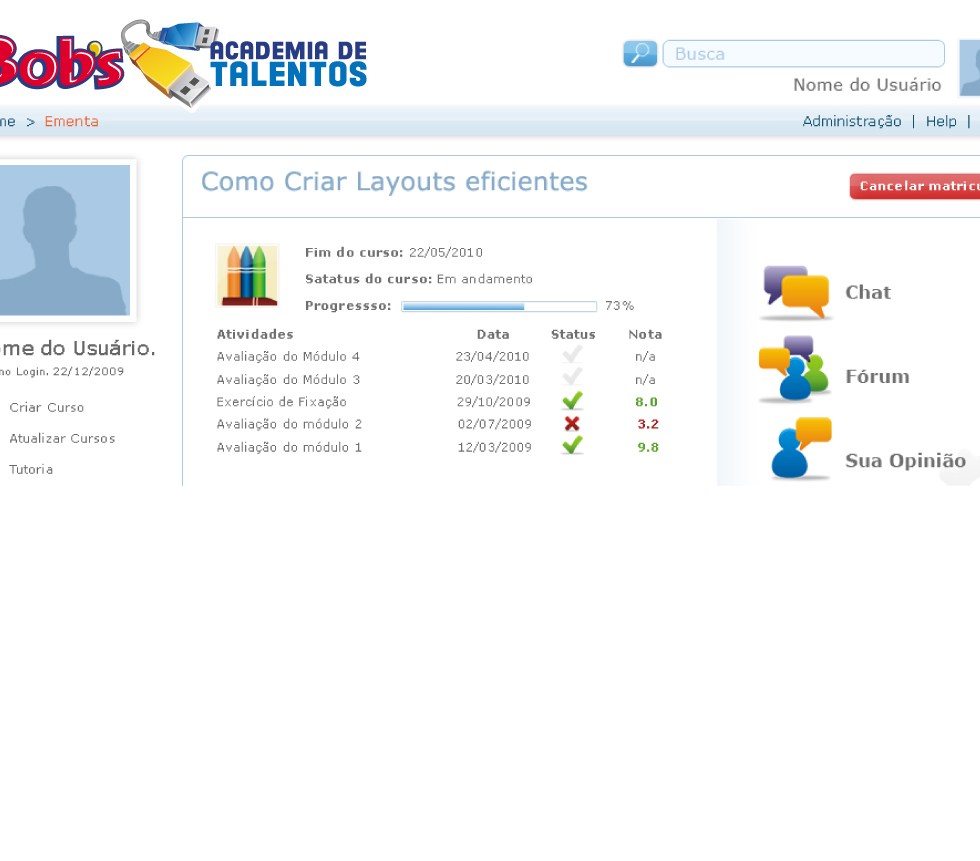
Task: Open Atualizar Cursos from sidebar
Action: (x=62, y=439)
